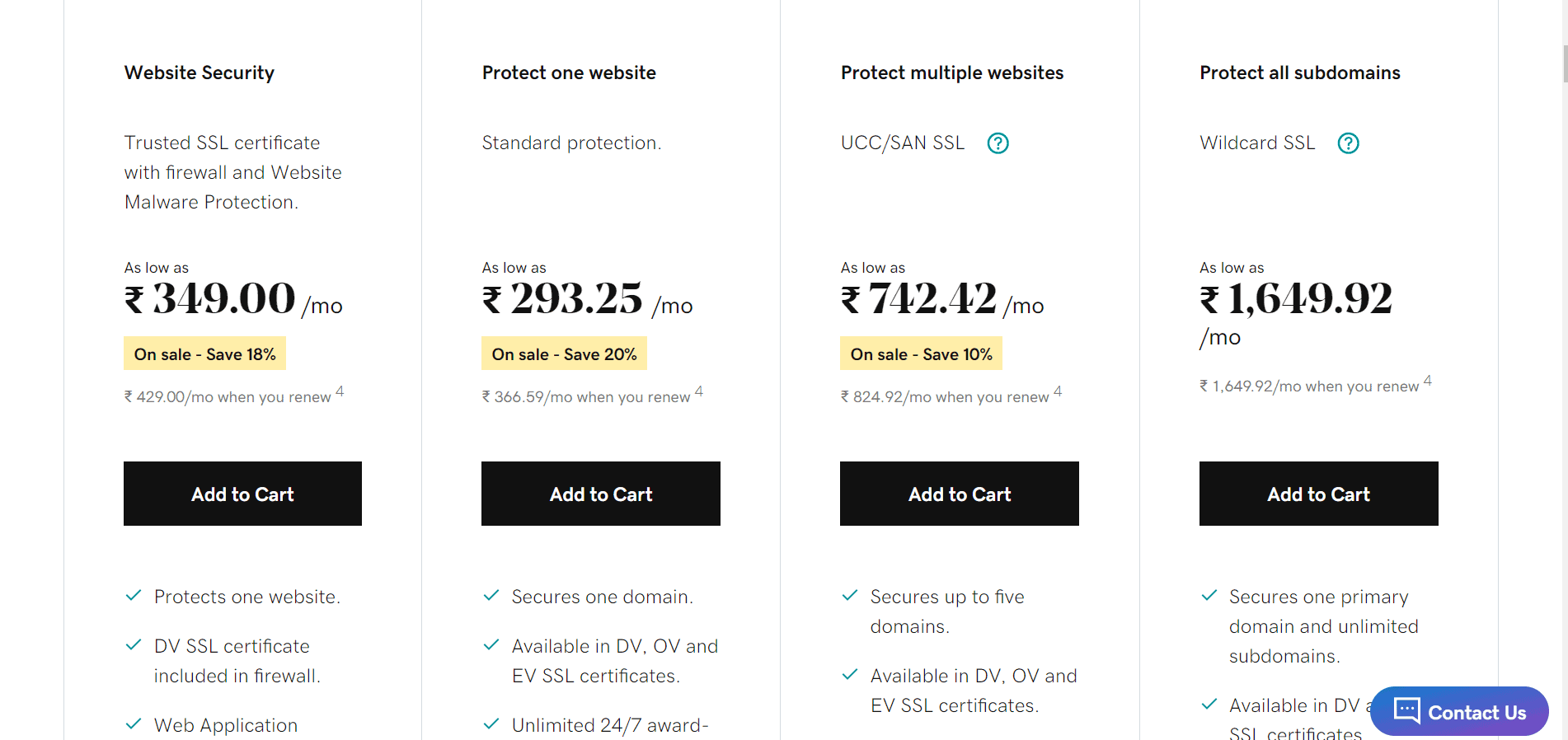The image size is (1568, 740).
Task: Click the Wildcard SSL help question icon
Action: pos(1348,143)
